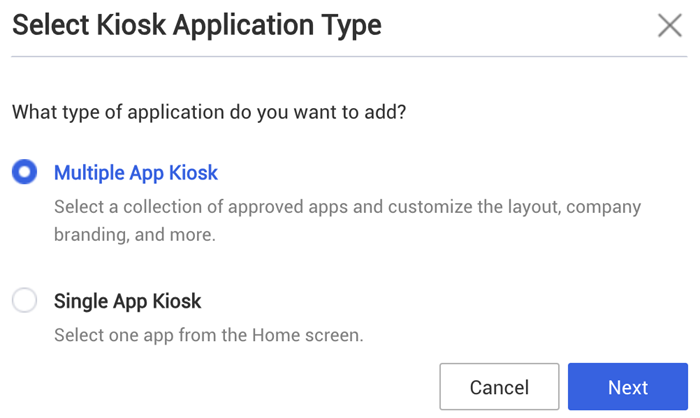Choose the Single App Kiosk radio button

pos(24,300)
